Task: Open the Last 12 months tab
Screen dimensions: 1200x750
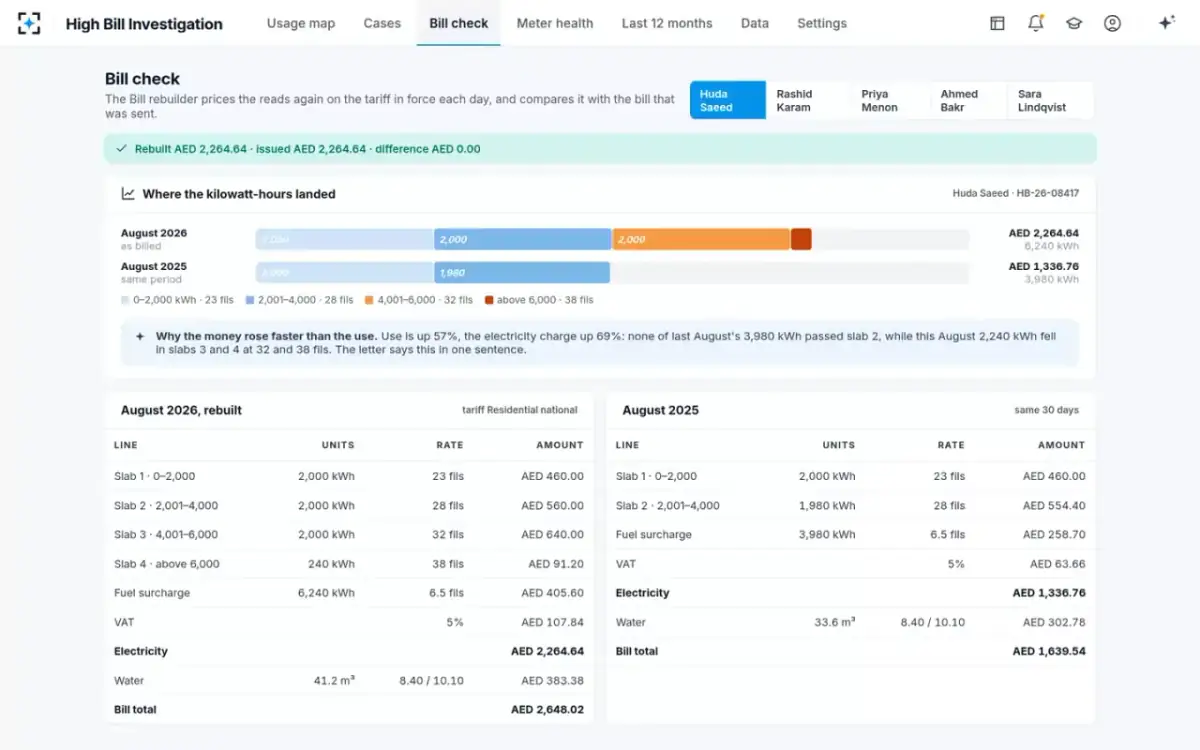Action: [x=667, y=23]
